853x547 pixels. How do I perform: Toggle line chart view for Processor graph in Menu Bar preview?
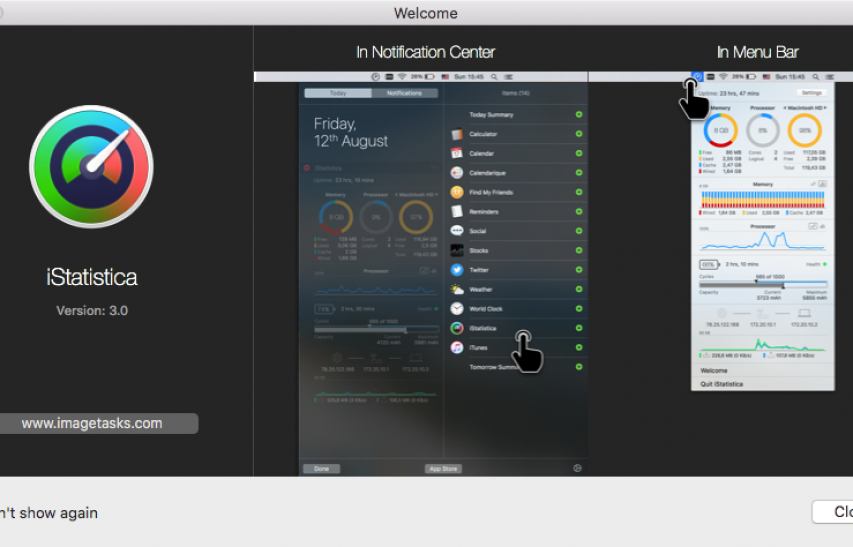click(x=813, y=226)
